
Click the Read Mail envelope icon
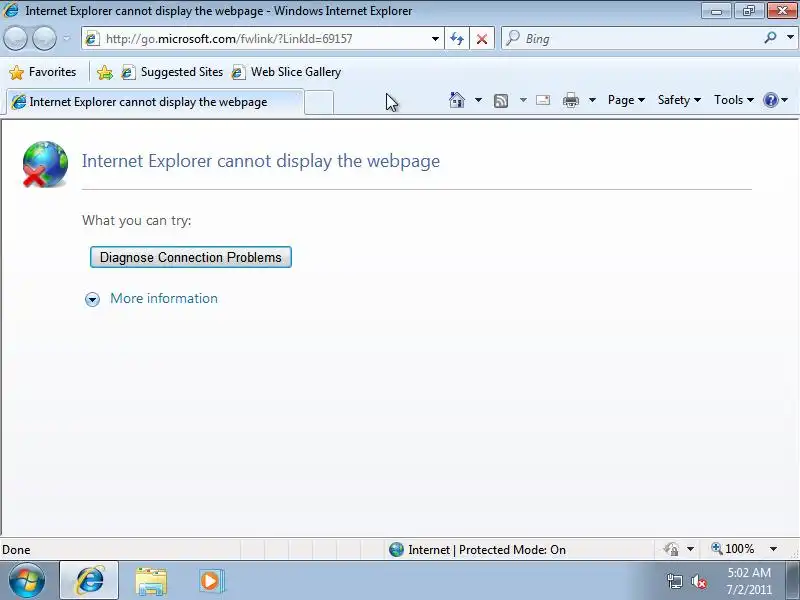pos(543,100)
